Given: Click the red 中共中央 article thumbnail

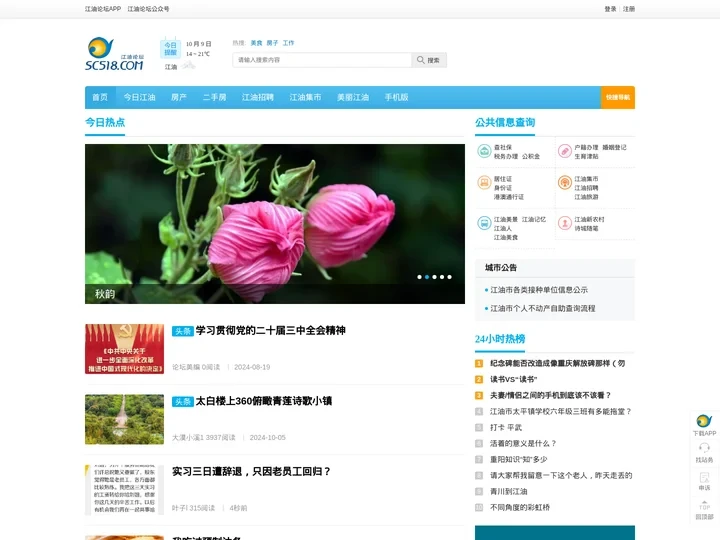Looking at the screenshot, I should tap(124, 349).
